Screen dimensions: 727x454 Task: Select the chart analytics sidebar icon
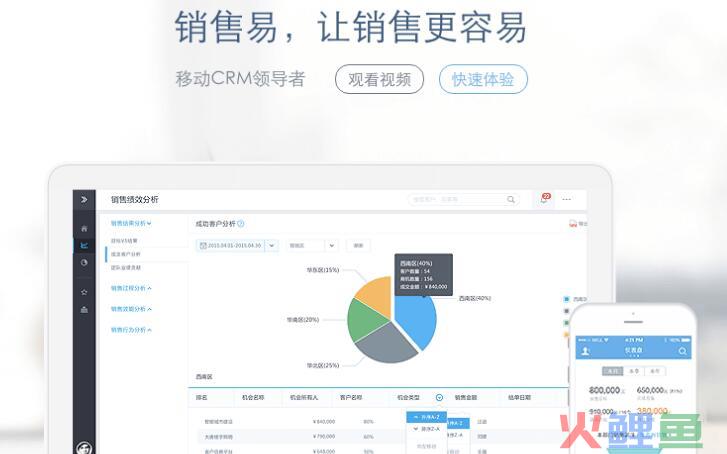pyautogui.click(x=84, y=245)
